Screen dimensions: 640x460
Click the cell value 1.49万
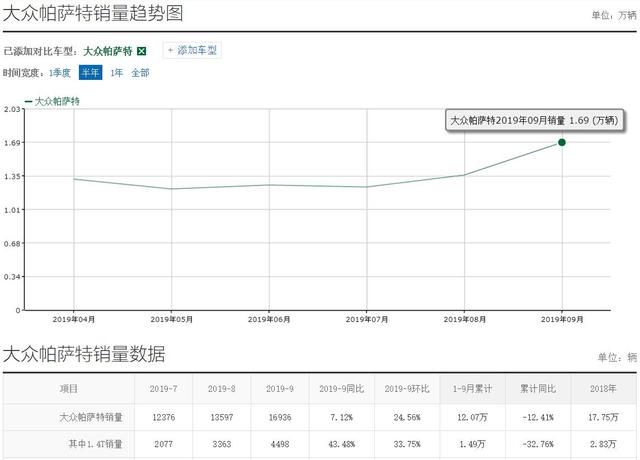point(472,444)
